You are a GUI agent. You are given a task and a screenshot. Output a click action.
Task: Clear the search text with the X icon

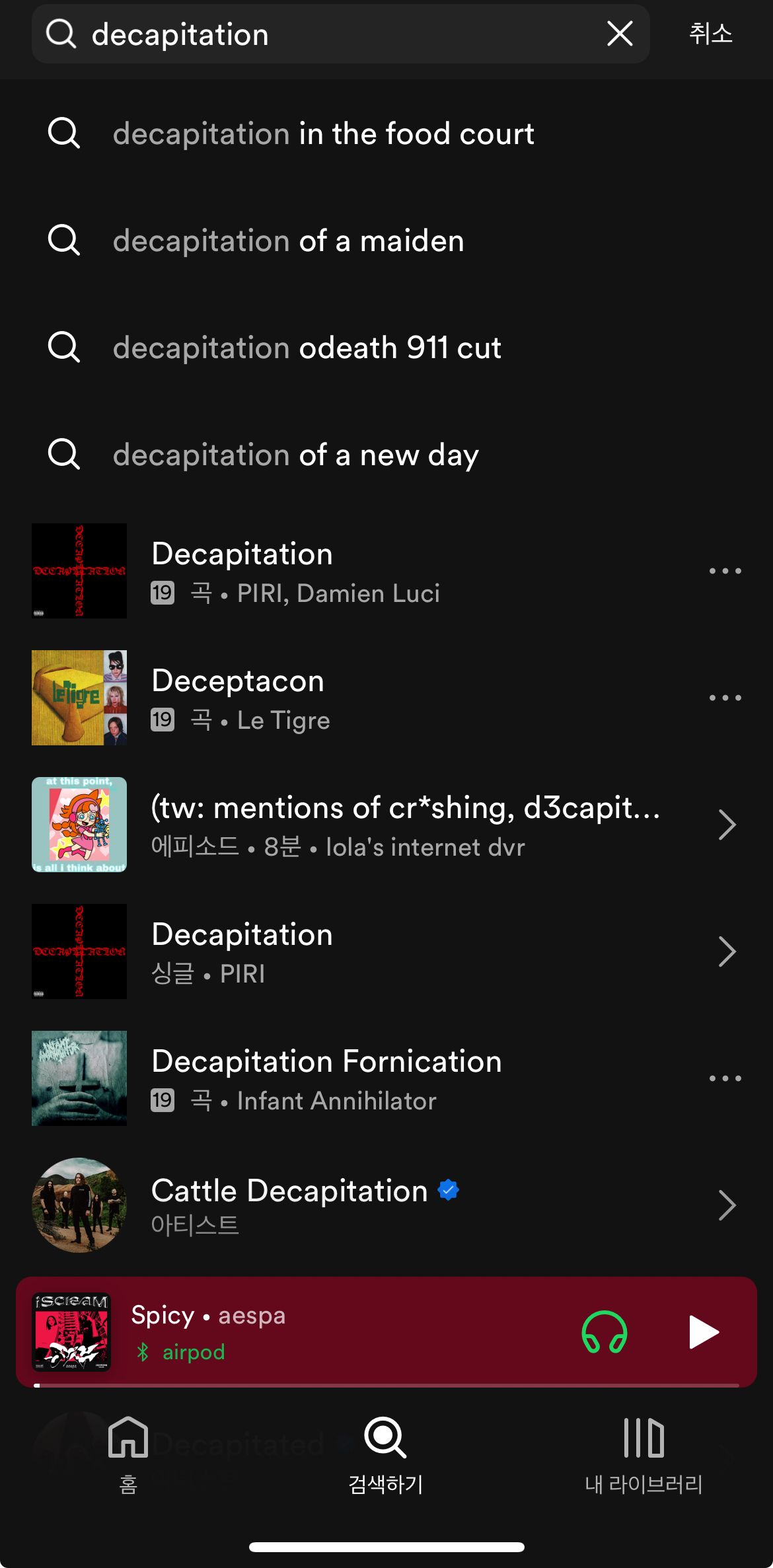pyautogui.click(x=619, y=34)
